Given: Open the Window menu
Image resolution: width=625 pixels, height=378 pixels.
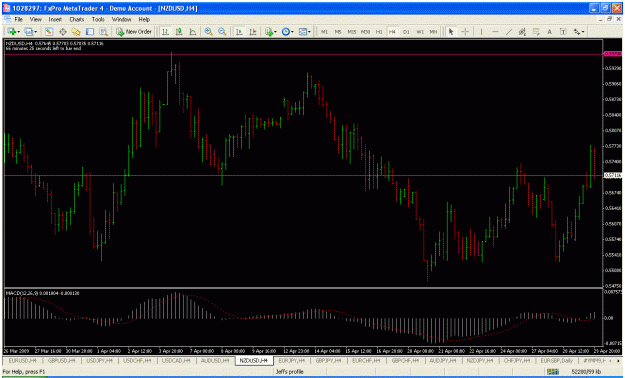Looking at the screenshot, I should coord(122,19).
